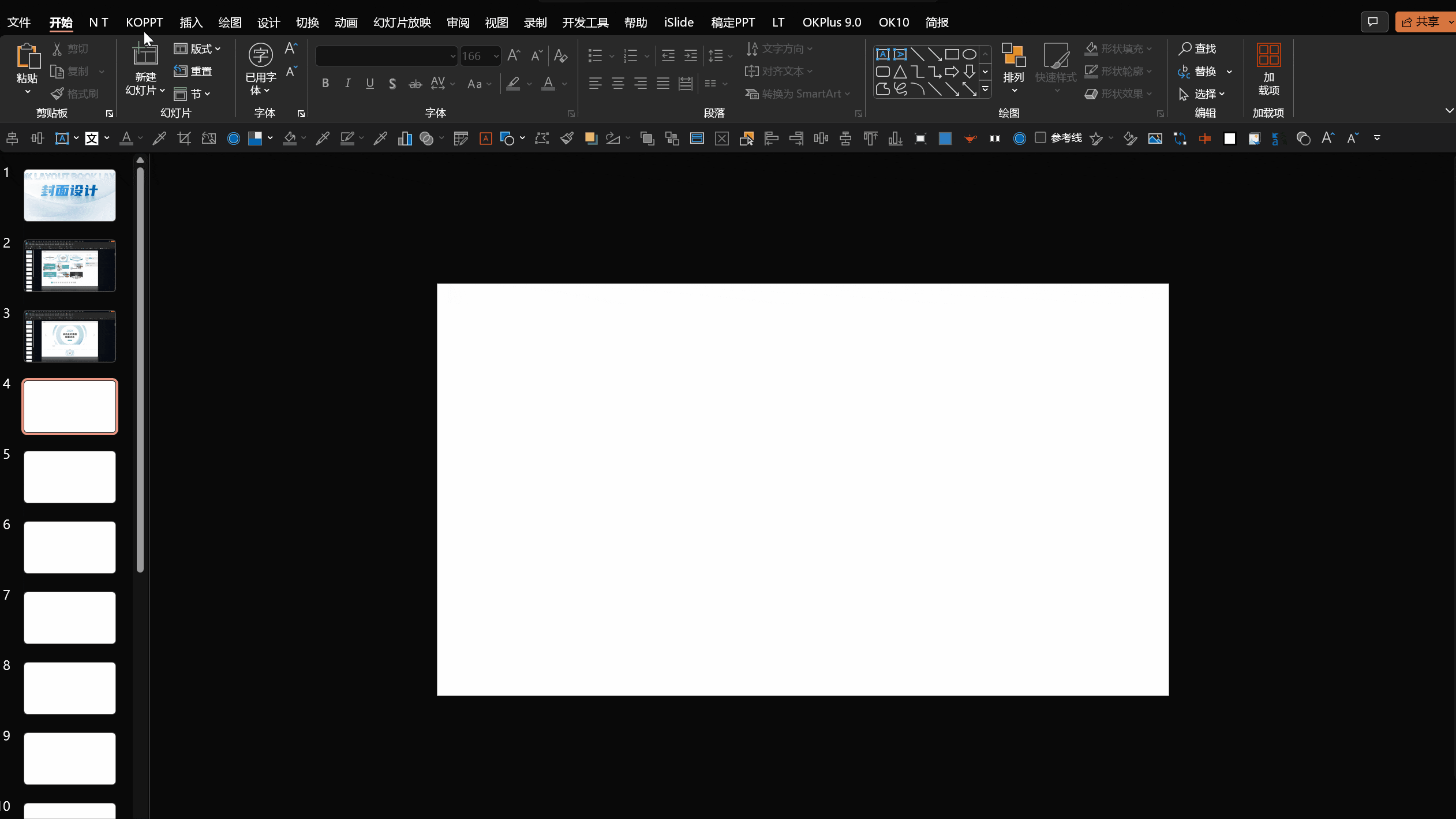1456x819 pixels.
Task: Click the Center Align paragraph icon
Action: 618,84
